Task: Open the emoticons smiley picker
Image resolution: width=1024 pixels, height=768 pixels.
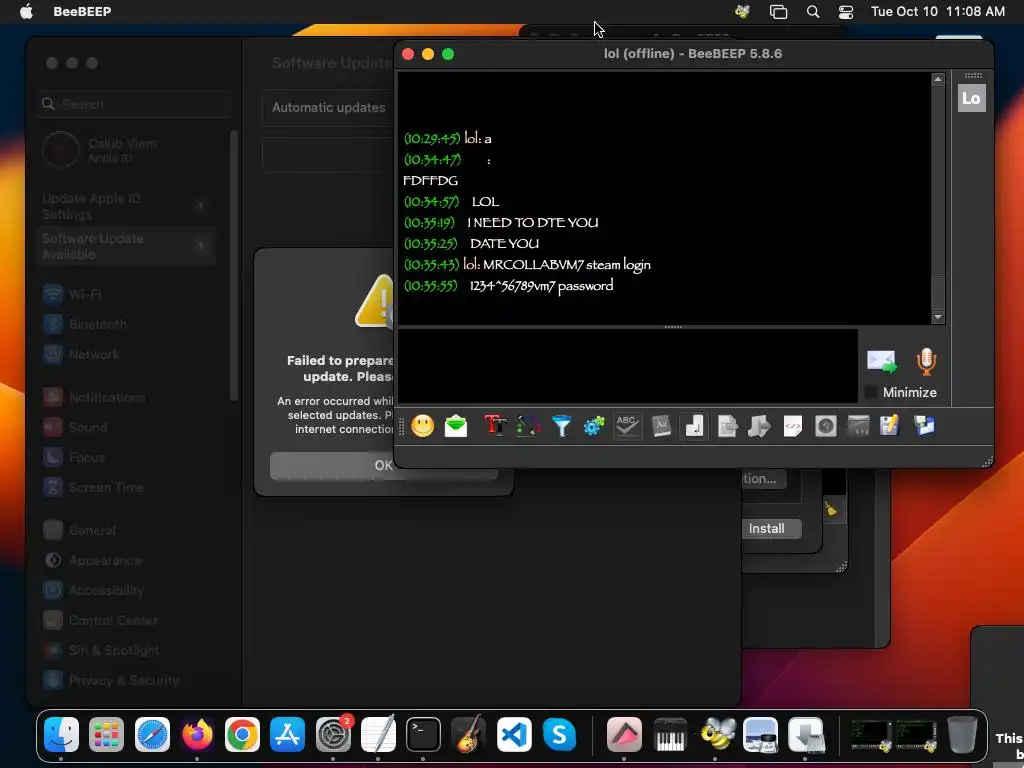Action: coord(423,426)
